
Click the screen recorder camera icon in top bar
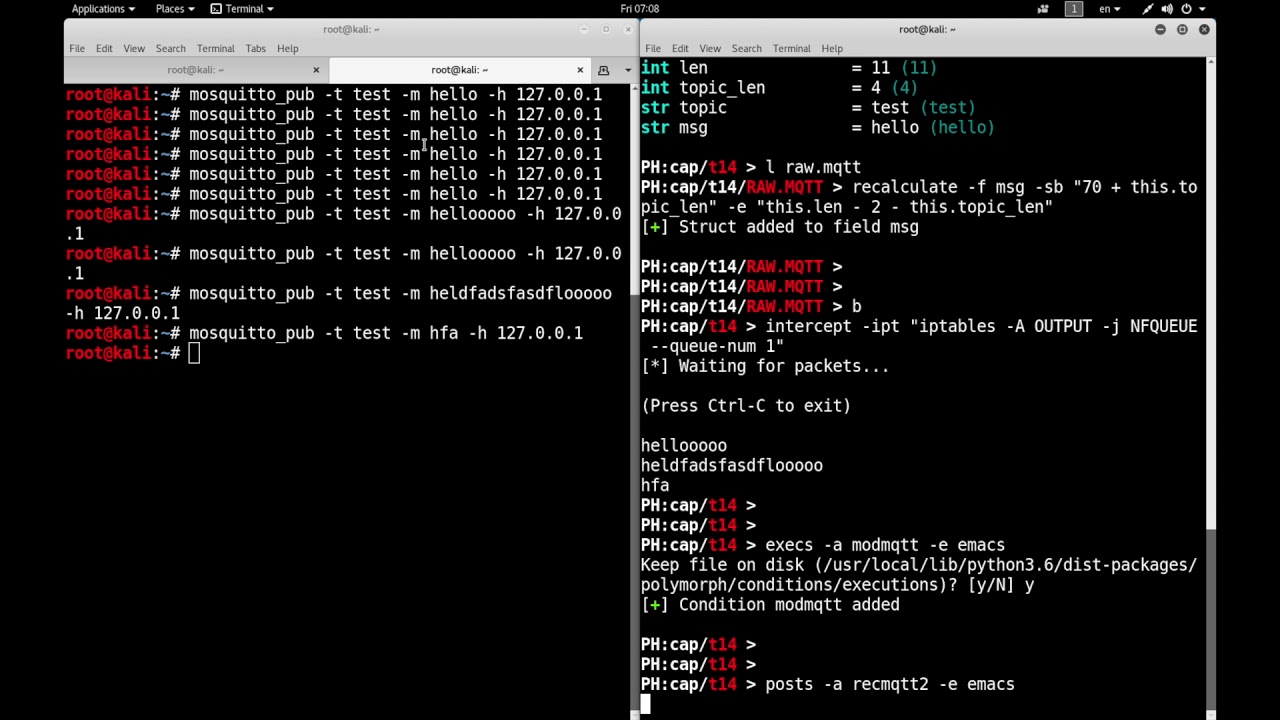click(x=1043, y=9)
